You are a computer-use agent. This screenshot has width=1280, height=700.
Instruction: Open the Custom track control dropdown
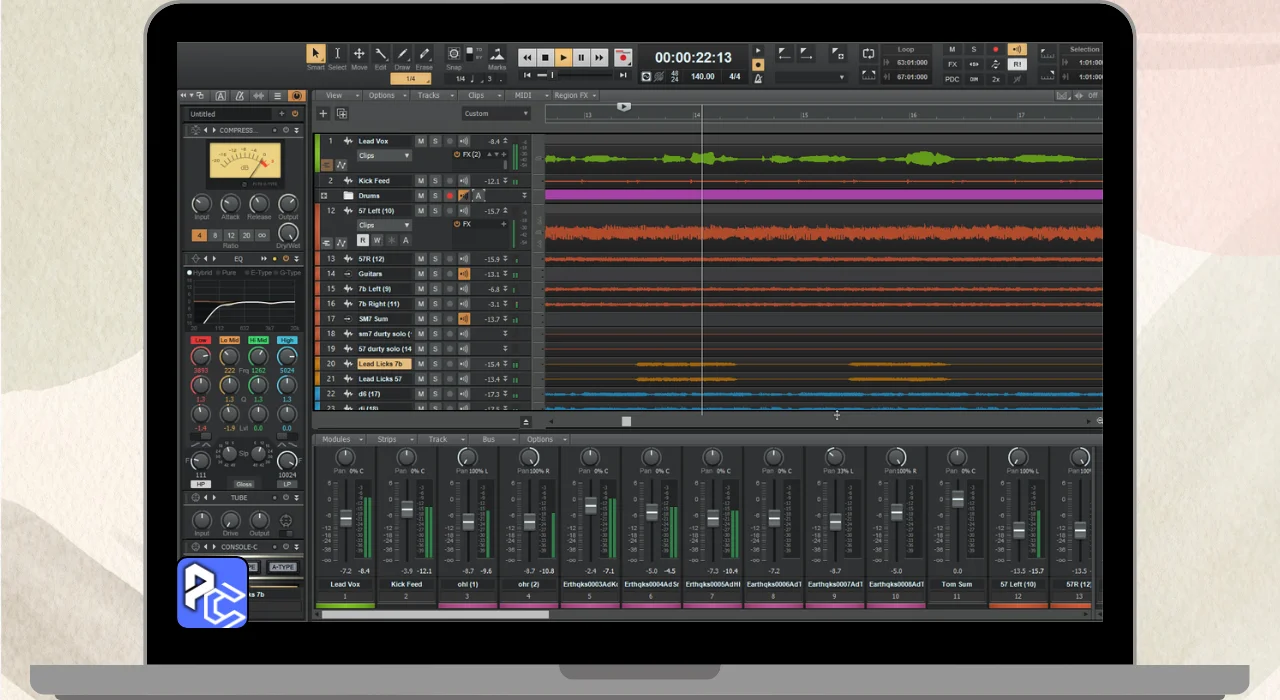click(x=496, y=114)
